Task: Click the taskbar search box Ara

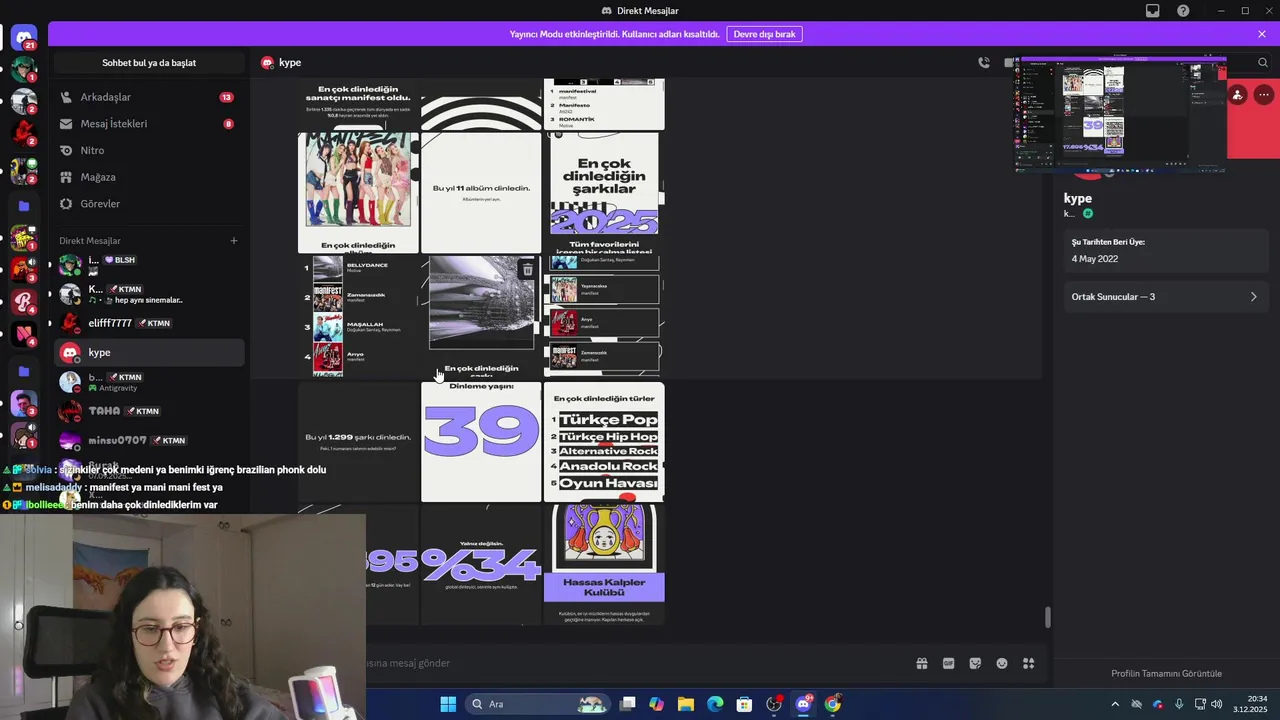Action: tap(536, 704)
